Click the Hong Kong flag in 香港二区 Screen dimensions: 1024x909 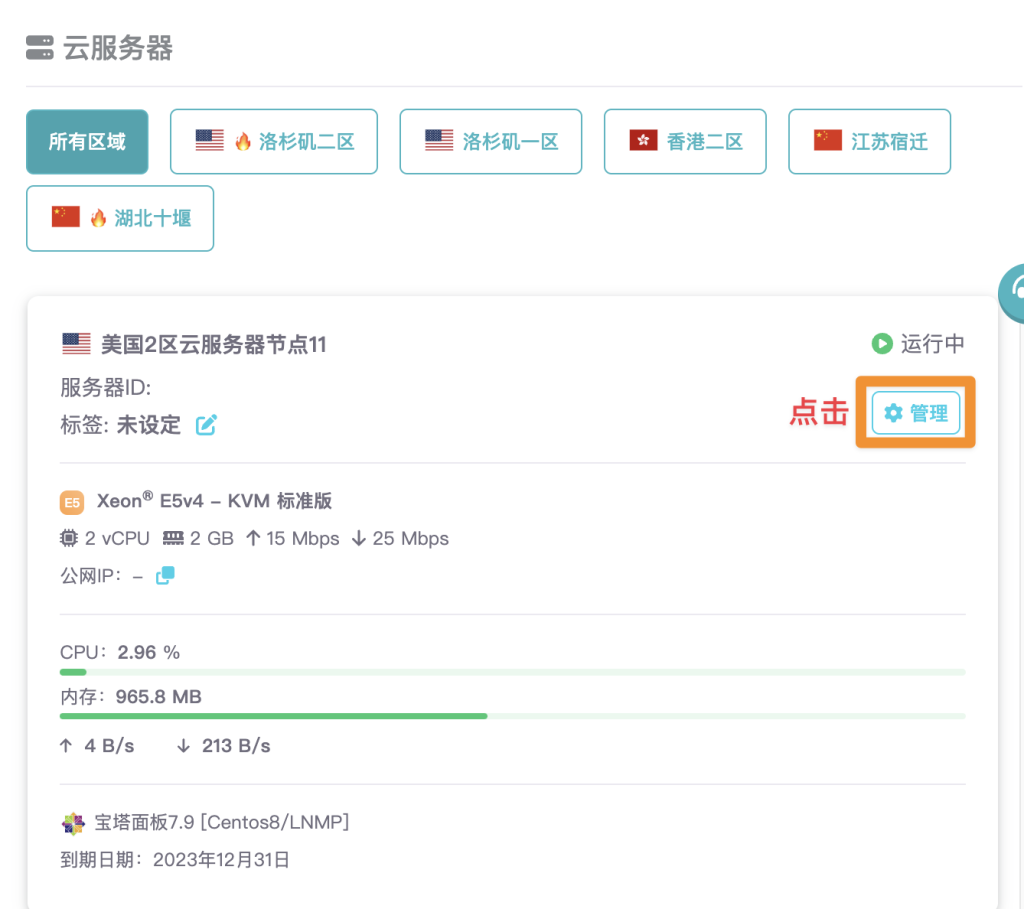pyautogui.click(x=643, y=140)
